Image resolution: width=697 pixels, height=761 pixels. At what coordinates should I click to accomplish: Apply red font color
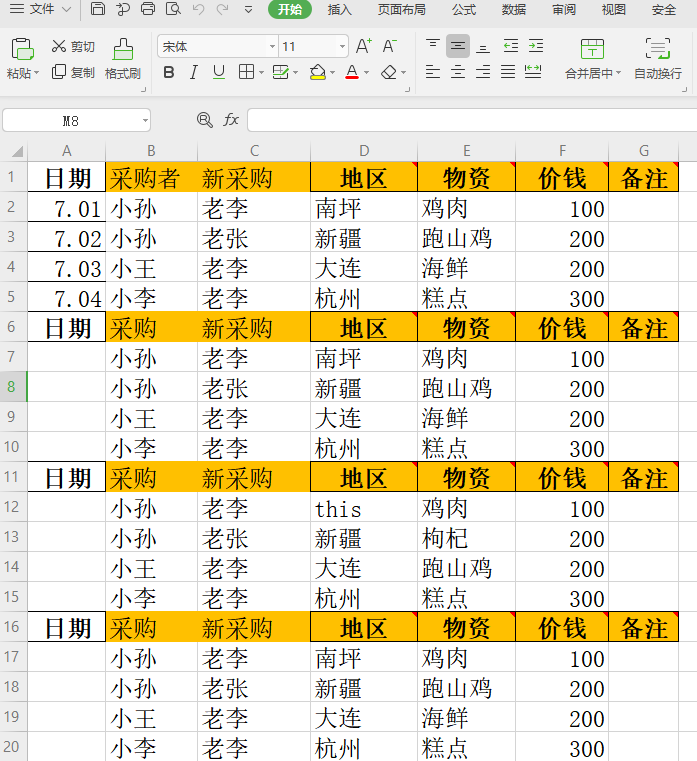[x=352, y=73]
